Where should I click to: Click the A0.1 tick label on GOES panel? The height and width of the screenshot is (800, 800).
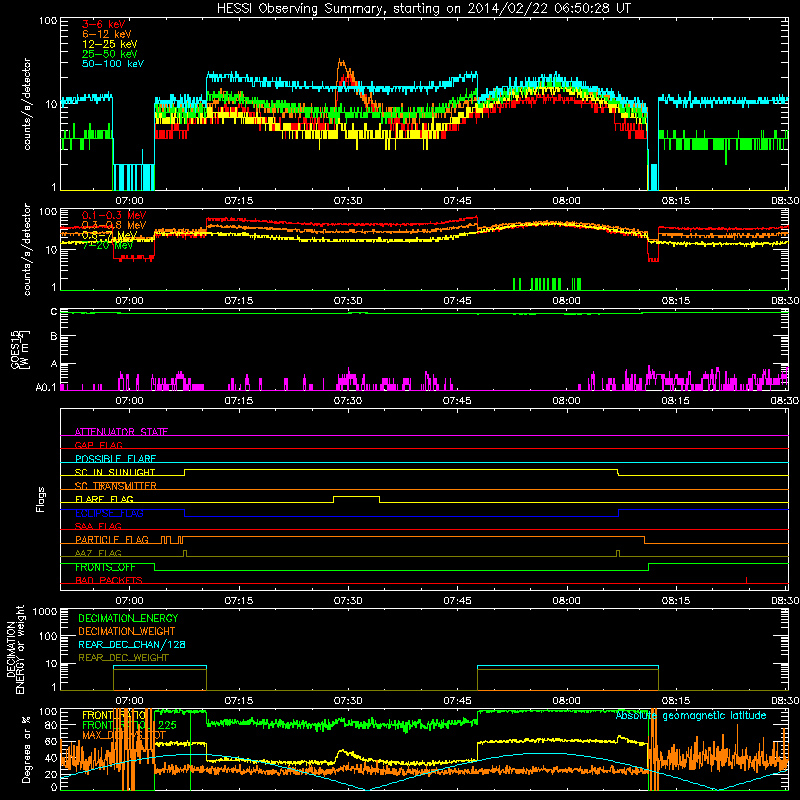tap(46, 388)
